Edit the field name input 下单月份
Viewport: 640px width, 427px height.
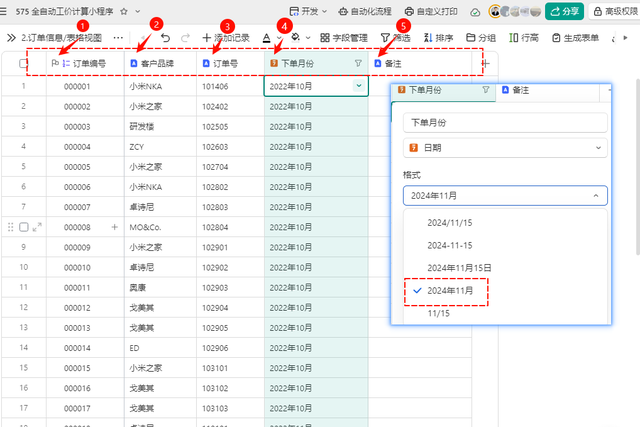pyautogui.click(x=505, y=123)
